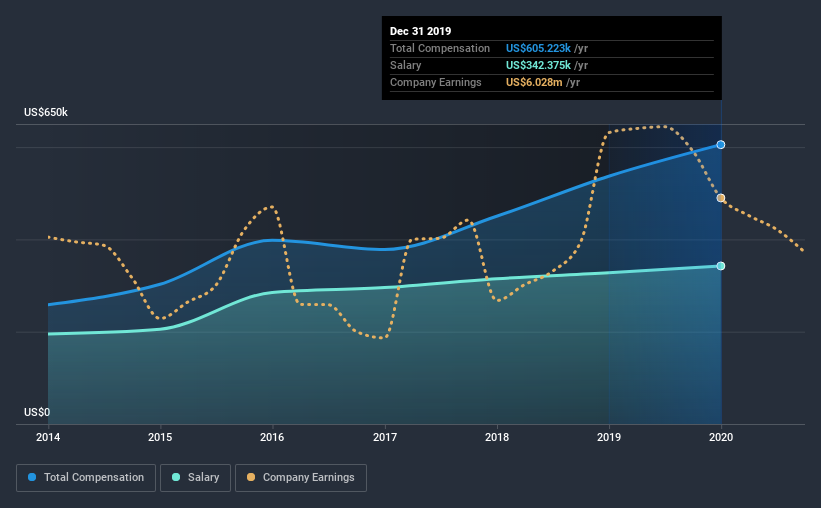Screen dimensions: 821x508
Task: Click the orange Company Earnings data point marker
Action: 721,198
